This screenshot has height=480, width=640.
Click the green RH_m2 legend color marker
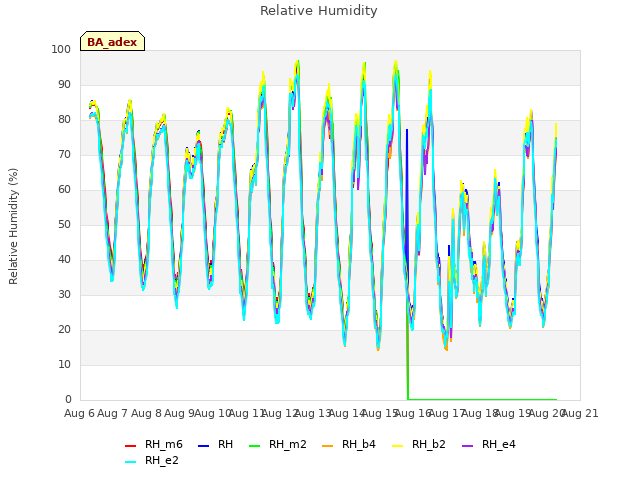coord(254,446)
